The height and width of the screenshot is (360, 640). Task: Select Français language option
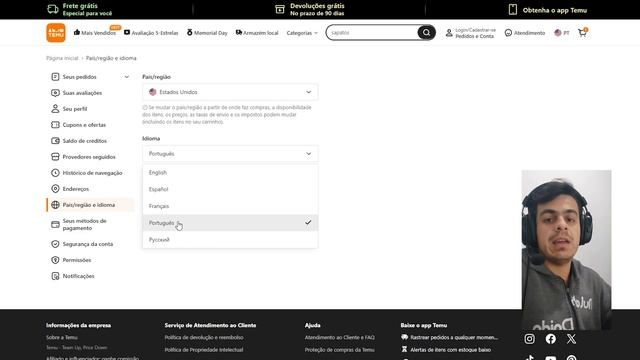(230, 206)
